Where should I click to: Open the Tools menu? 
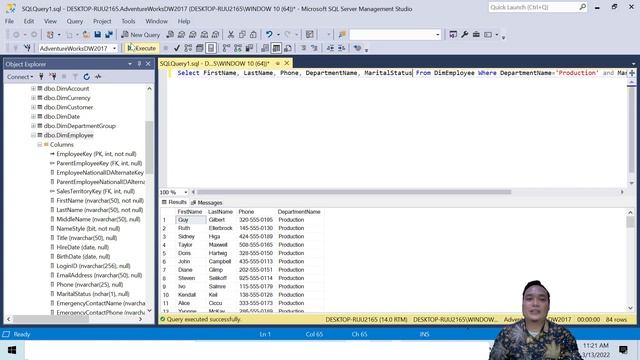128,21
